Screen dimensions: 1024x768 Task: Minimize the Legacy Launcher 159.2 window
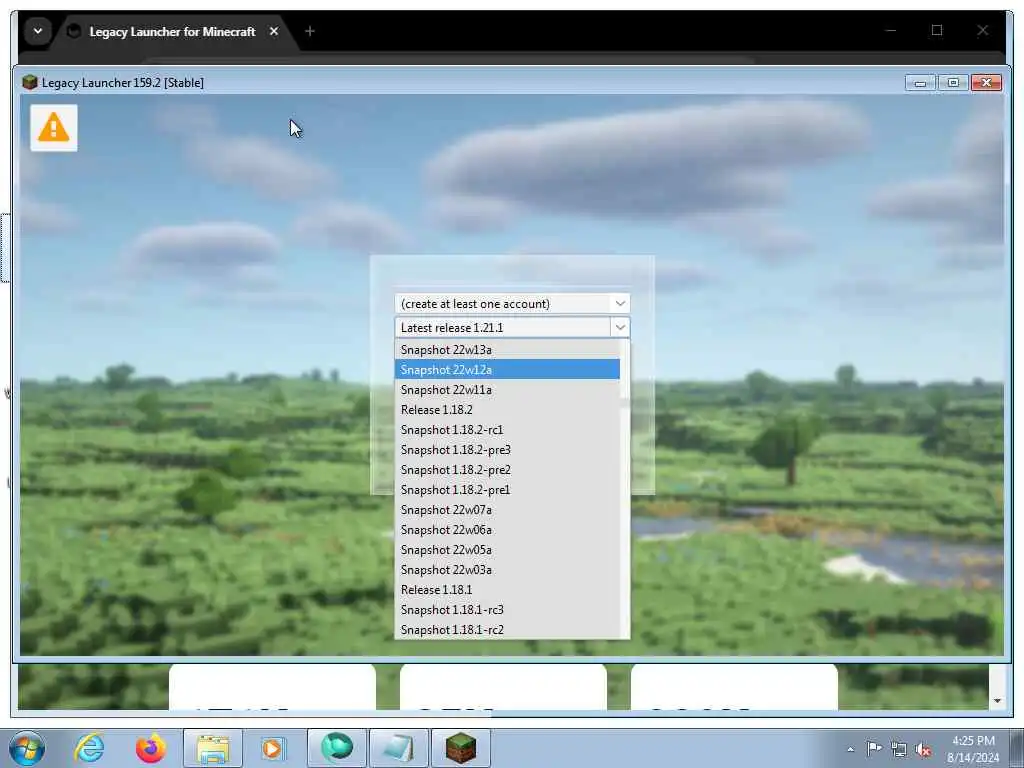pos(920,83)
